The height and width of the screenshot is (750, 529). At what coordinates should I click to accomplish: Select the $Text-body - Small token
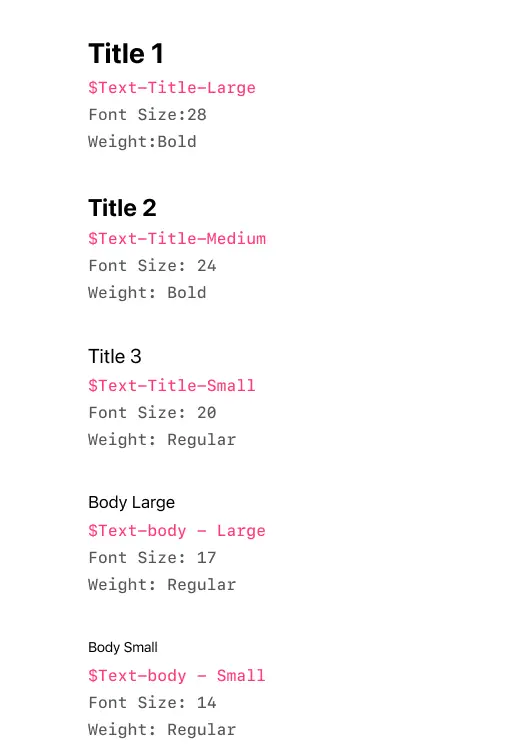[x=177, y=675]
